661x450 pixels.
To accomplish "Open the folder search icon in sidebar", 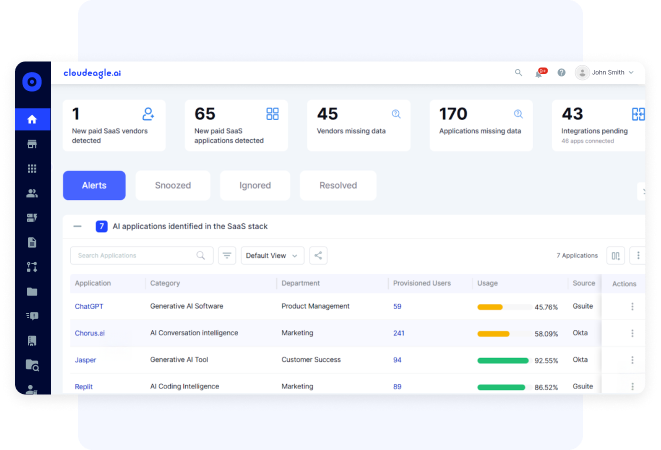I will tap(32, 365).
